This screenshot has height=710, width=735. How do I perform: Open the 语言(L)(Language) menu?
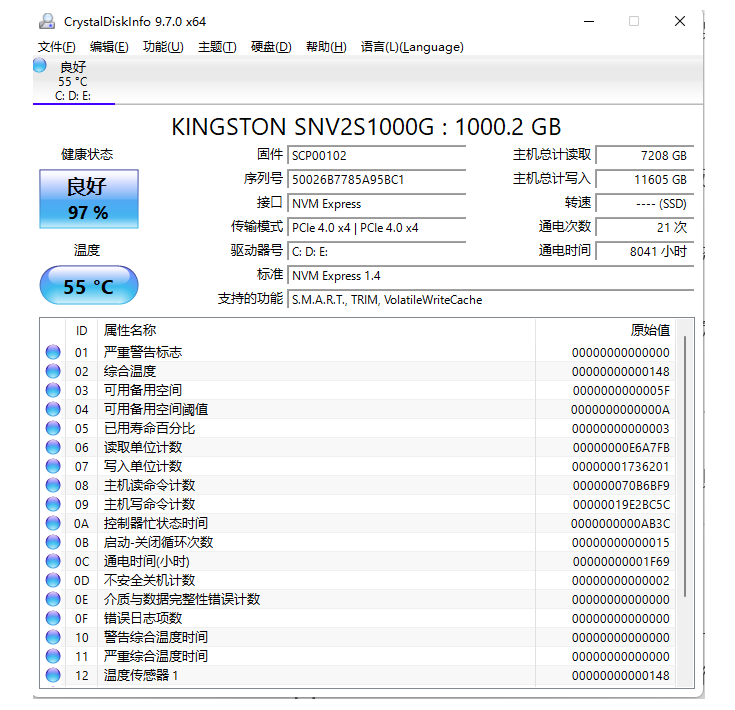pyautogui.click(x=412, y=47)
